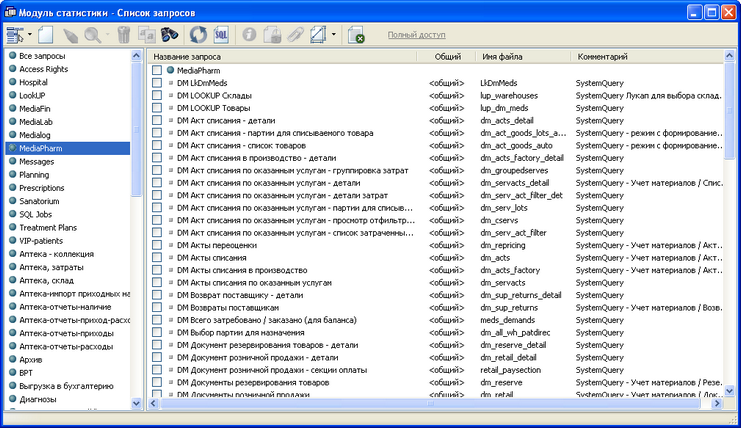Click the globe icon on the MediaPharm group row

171,70
